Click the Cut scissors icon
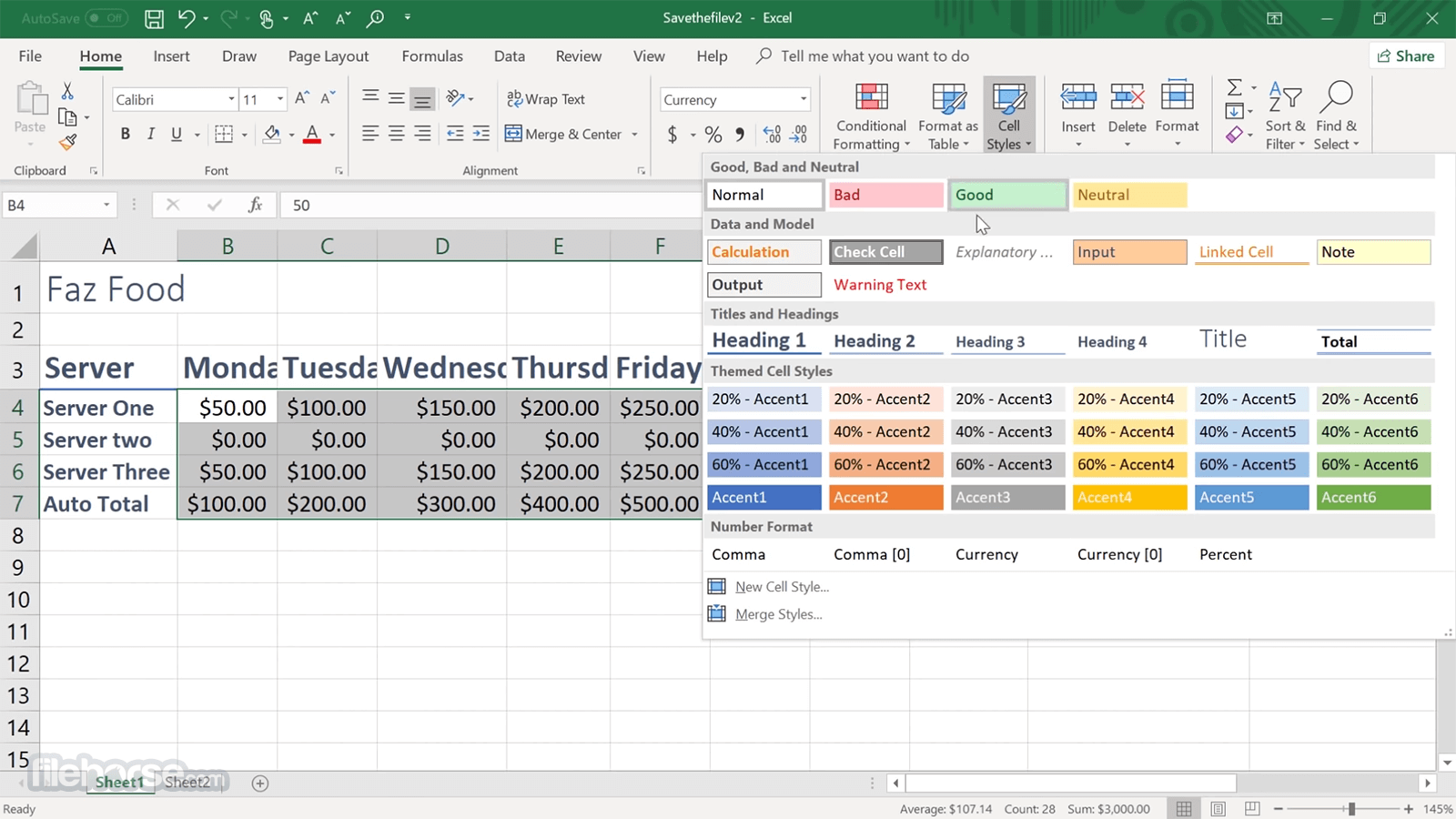Screen dimensions: 1456x819 (x=67, y=91)
